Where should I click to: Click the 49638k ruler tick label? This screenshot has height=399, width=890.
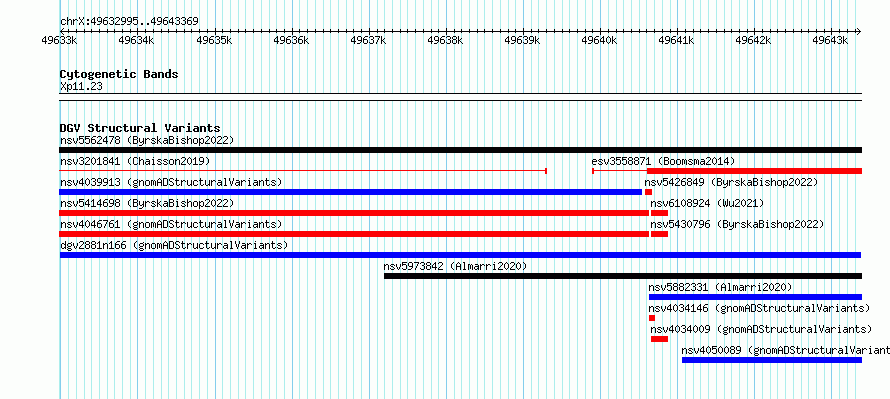coord(446,40)
